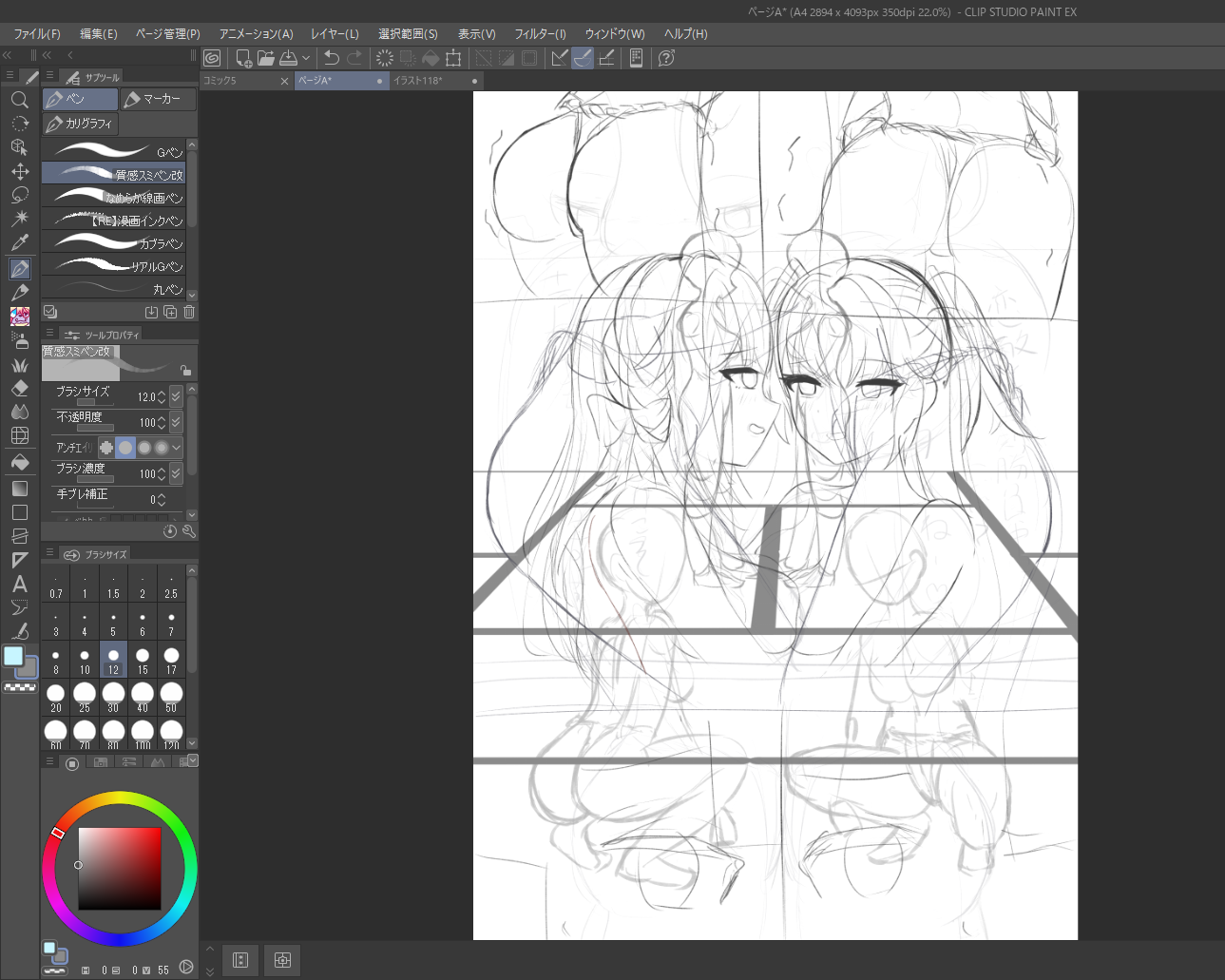1225x980 pixels.
Task: Choose the 丸ペン sub tool
Action: [x=113, y=289]
